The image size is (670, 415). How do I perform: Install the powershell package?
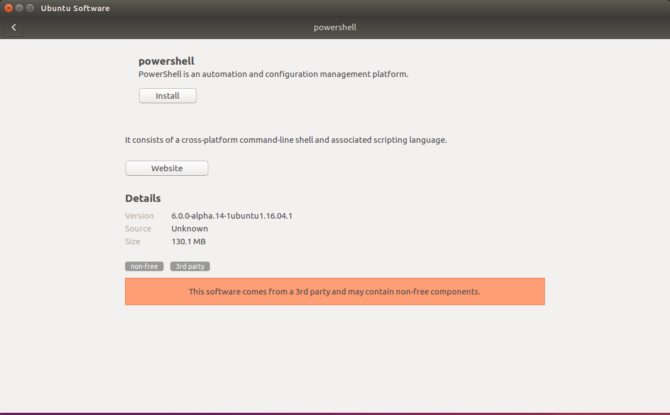click(167, 96)
